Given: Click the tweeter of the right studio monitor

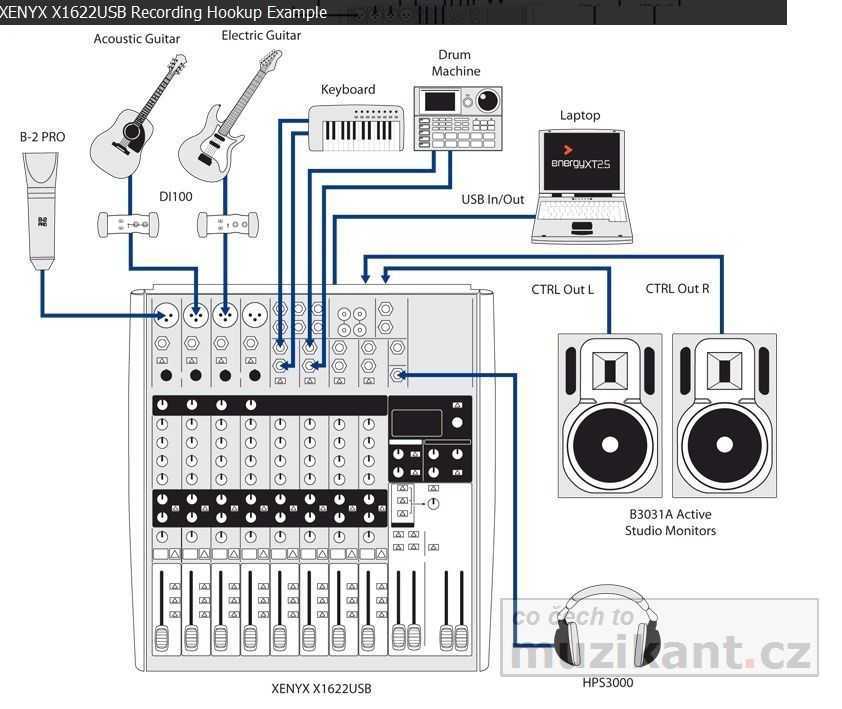Looking at the screenshot, I should tap(724, 371).
